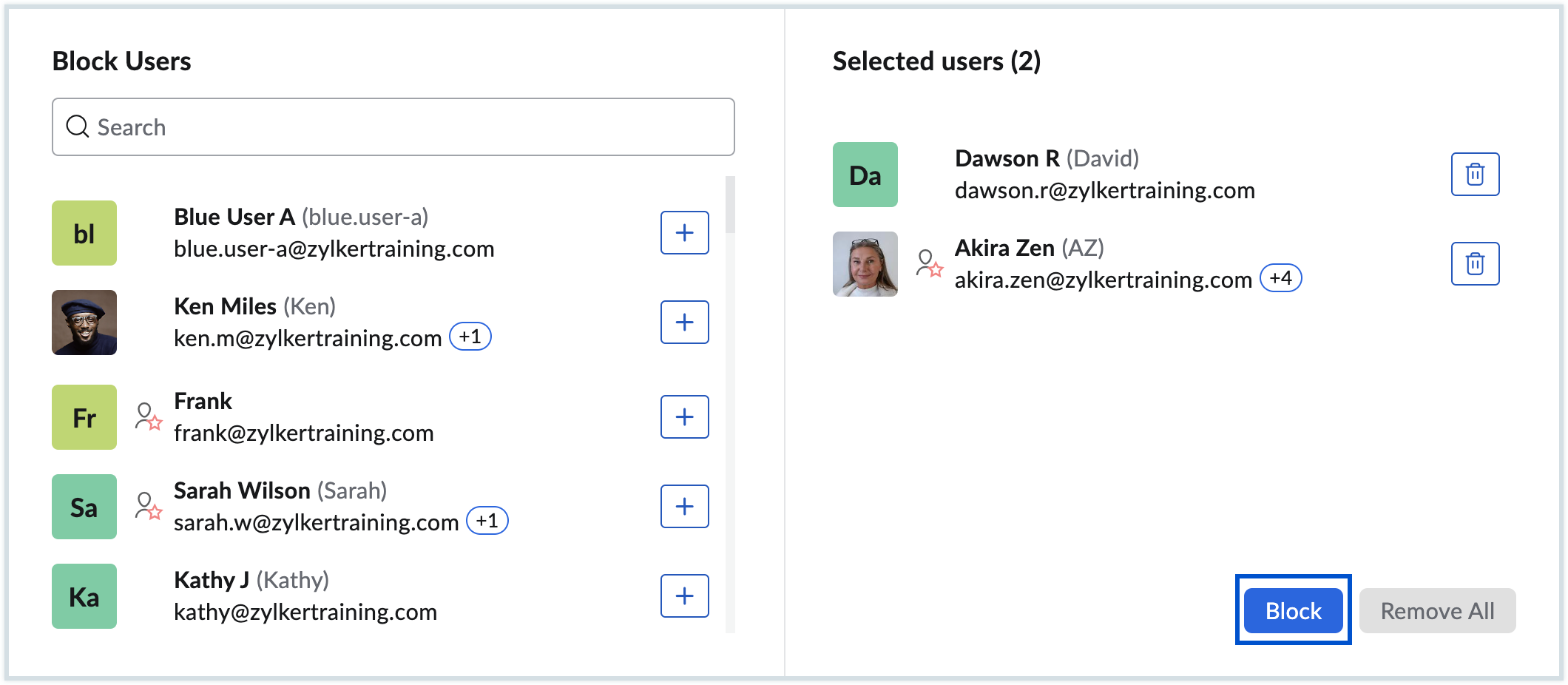
Task: Click plus icon next to Ken Miles
Action: coord(684,323)
